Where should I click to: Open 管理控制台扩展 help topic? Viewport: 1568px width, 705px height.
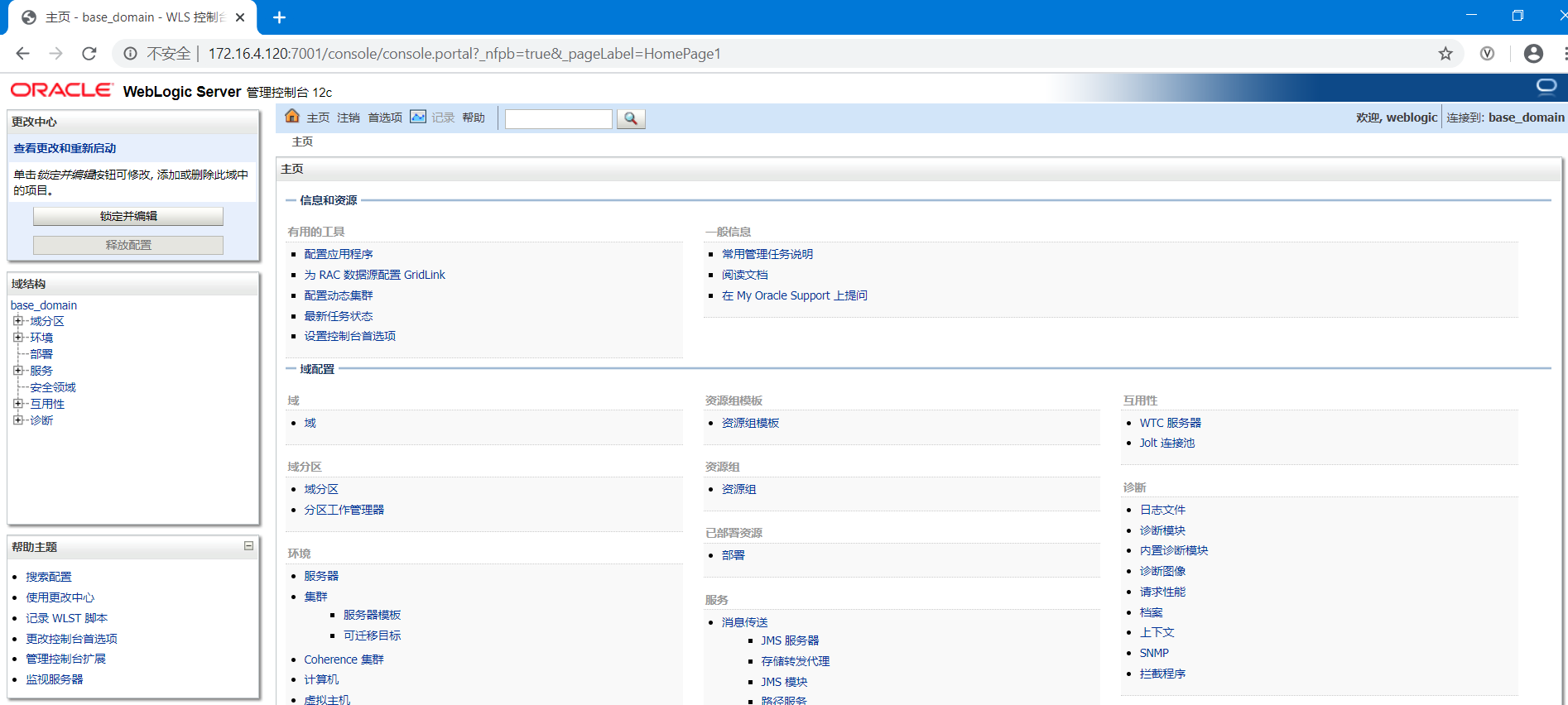pos(66,659)
